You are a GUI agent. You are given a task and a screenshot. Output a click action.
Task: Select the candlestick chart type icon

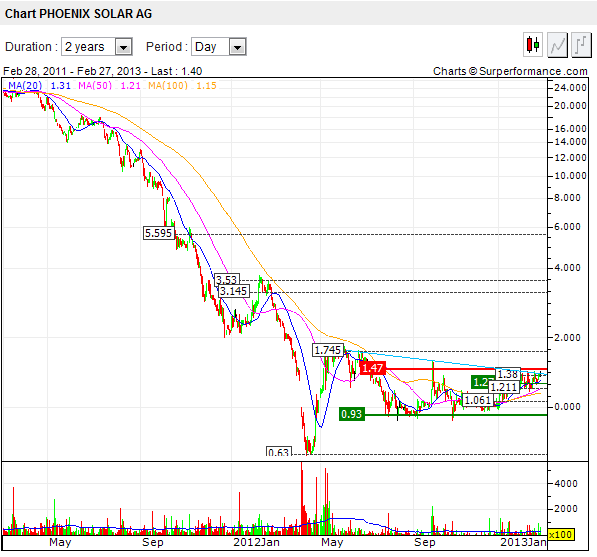point(533,45)
